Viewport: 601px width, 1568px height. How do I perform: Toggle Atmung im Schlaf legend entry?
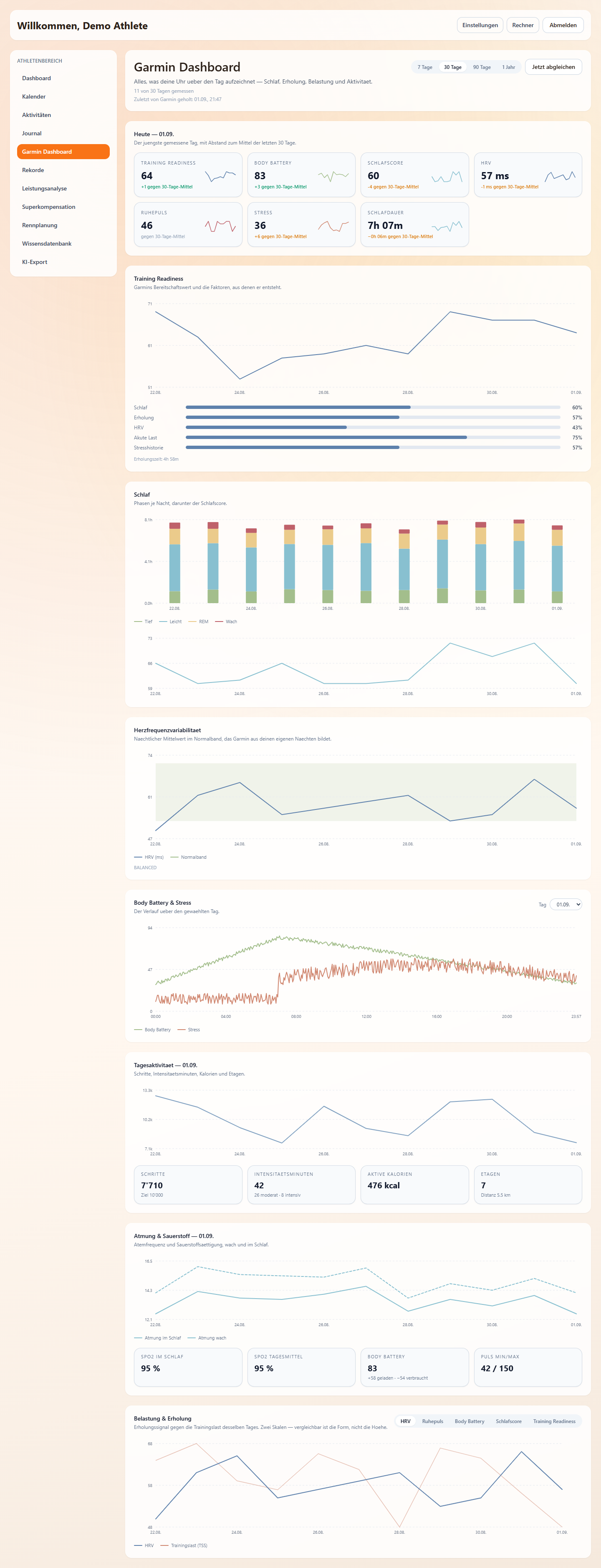[x=157, y=1338]
